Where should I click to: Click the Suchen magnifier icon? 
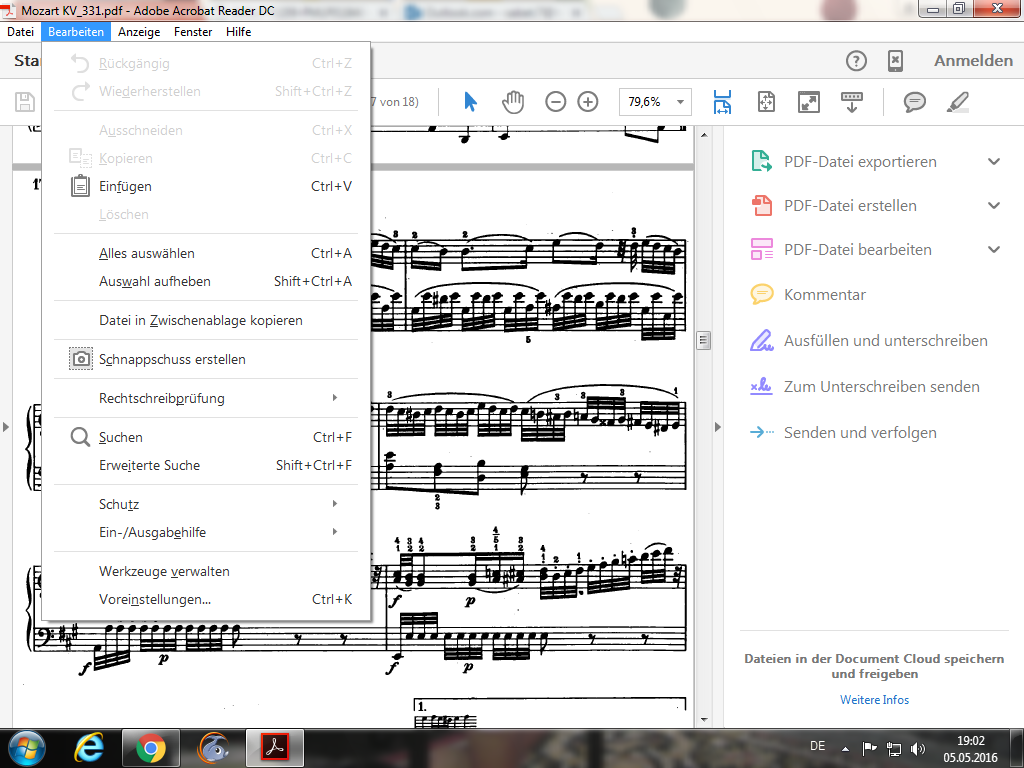point(80,437)
